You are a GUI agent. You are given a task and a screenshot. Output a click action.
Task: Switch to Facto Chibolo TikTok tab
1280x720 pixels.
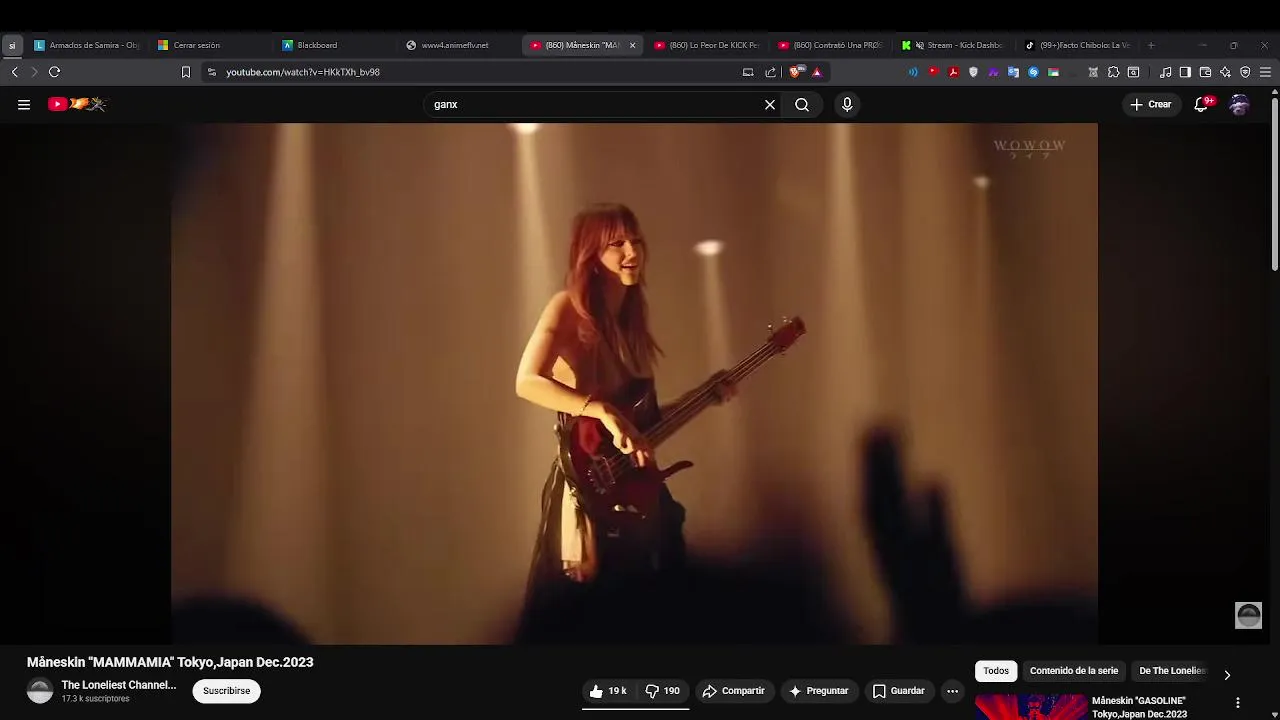[x=1078, y=45]
